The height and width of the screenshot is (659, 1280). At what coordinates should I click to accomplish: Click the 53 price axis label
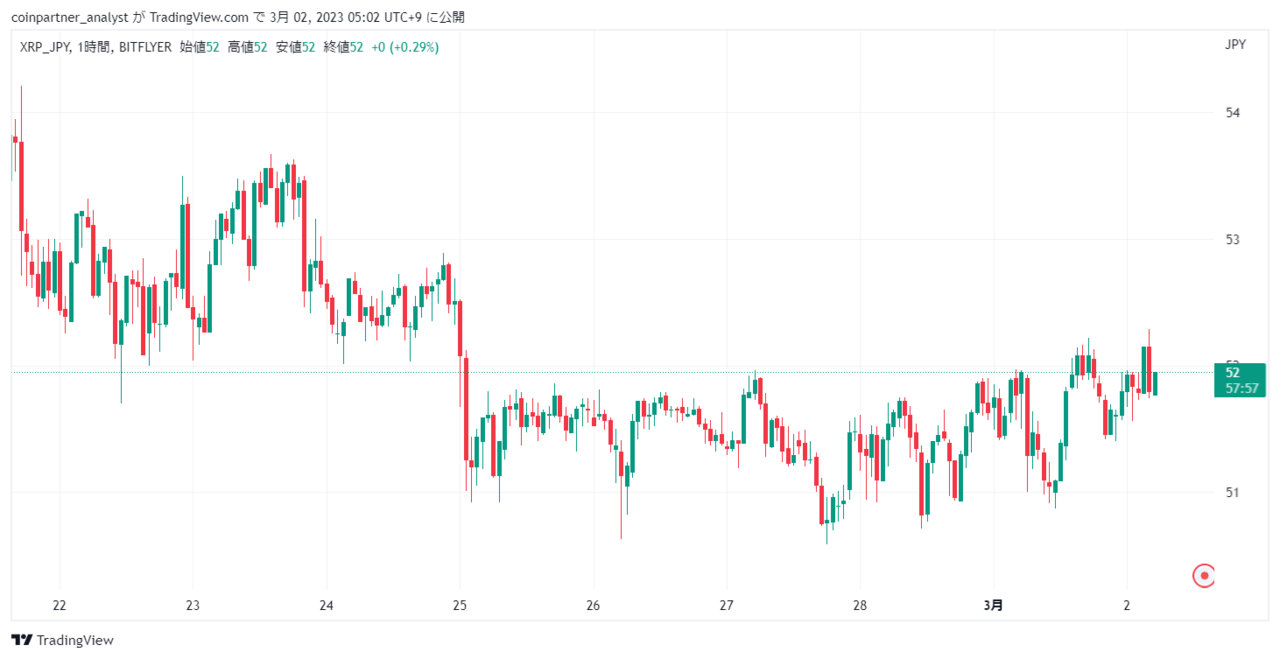click(1232, 239)
